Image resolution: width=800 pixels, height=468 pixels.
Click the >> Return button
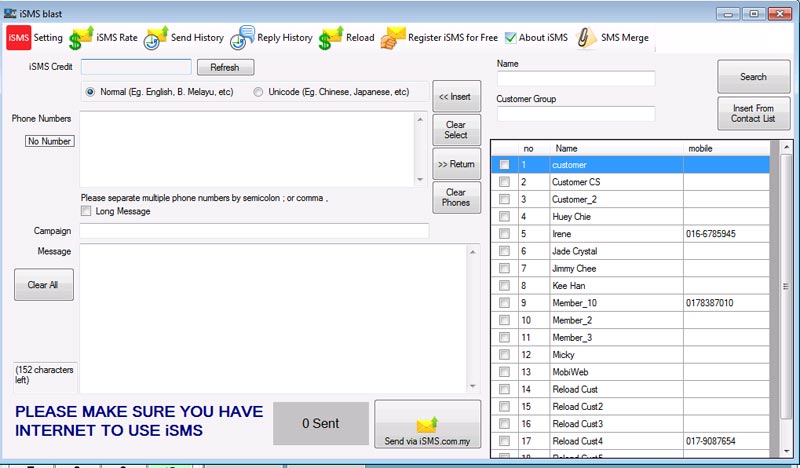tap(456, 164)
